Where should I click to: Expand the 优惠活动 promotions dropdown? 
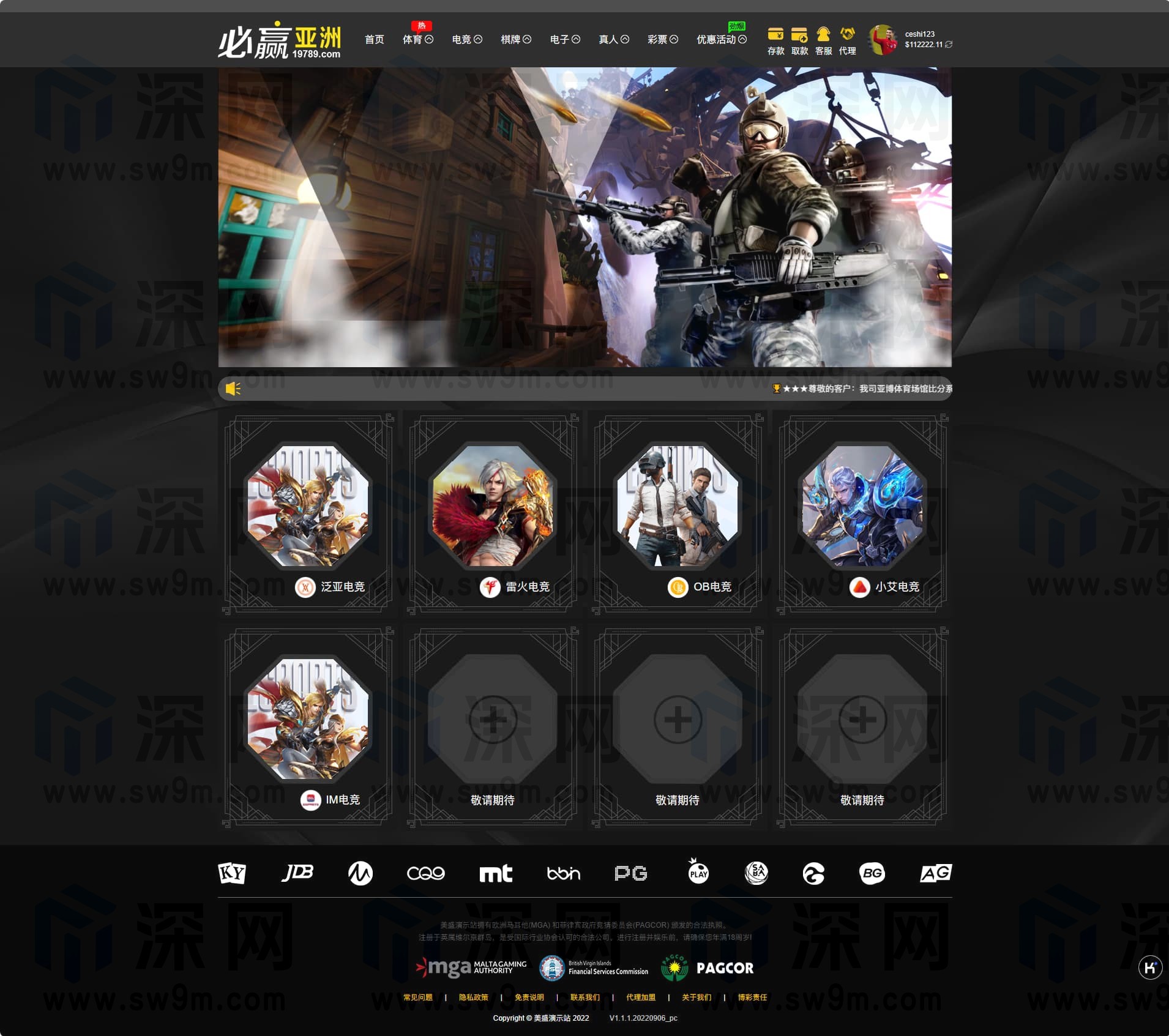point(721,40)
